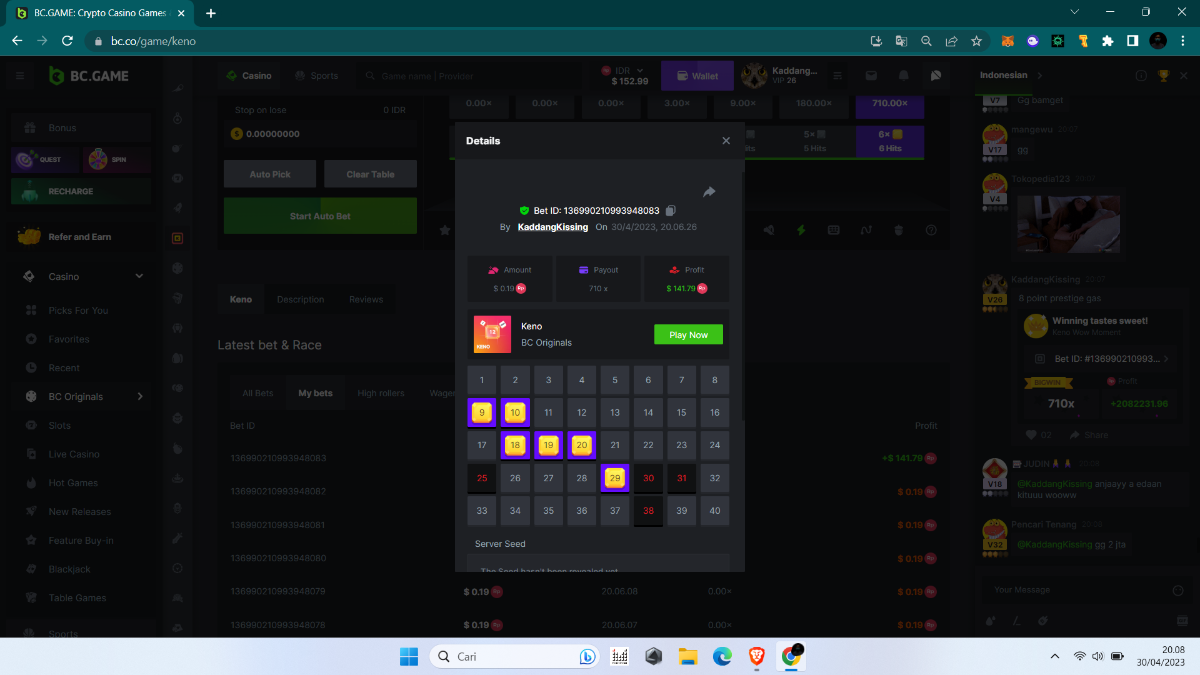Click the number 38 tile on grid
The height and width of the screenshot is (675, 1200).
coord(648,511)
